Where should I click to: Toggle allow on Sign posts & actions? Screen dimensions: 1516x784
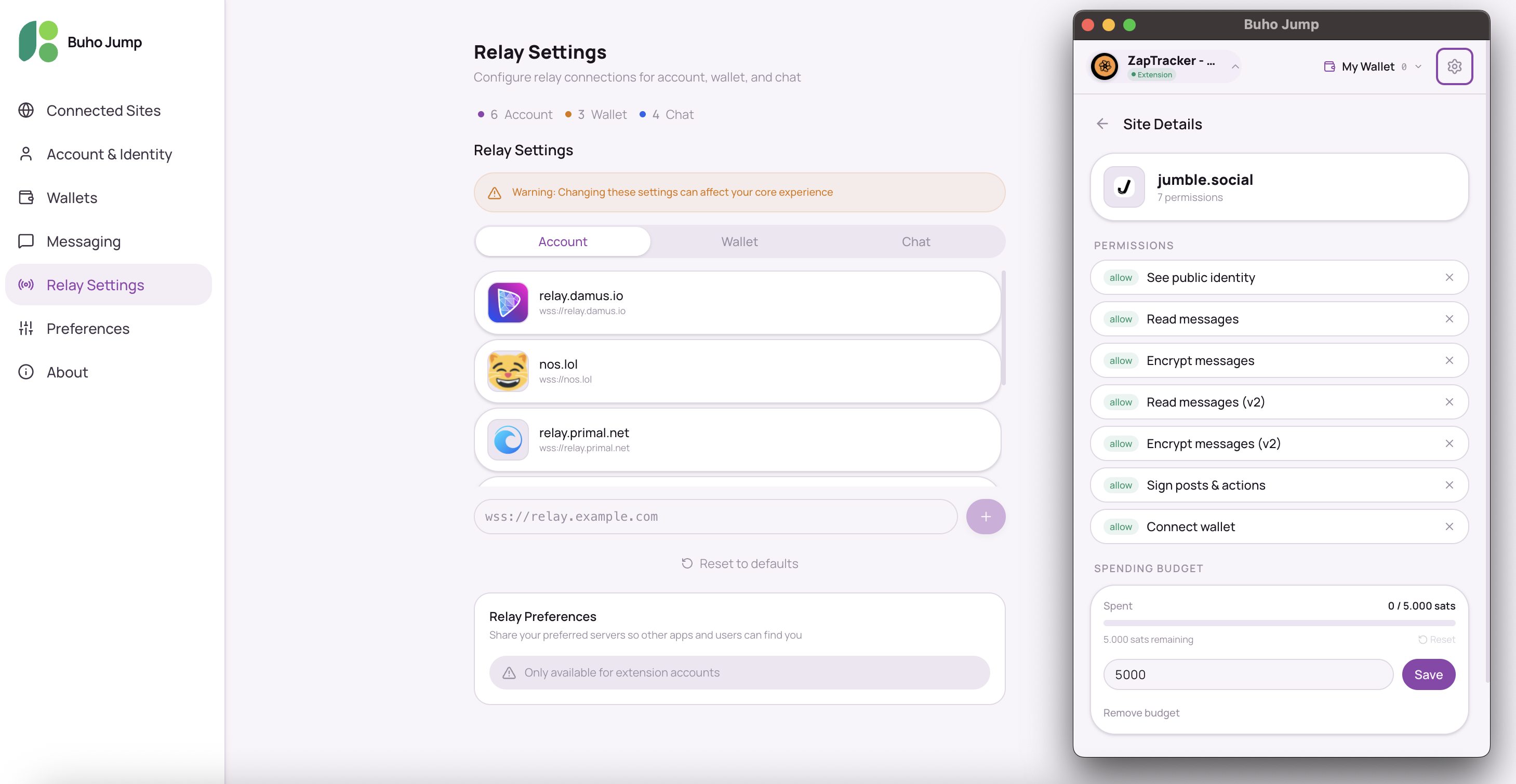click(x=1120, y=485)
